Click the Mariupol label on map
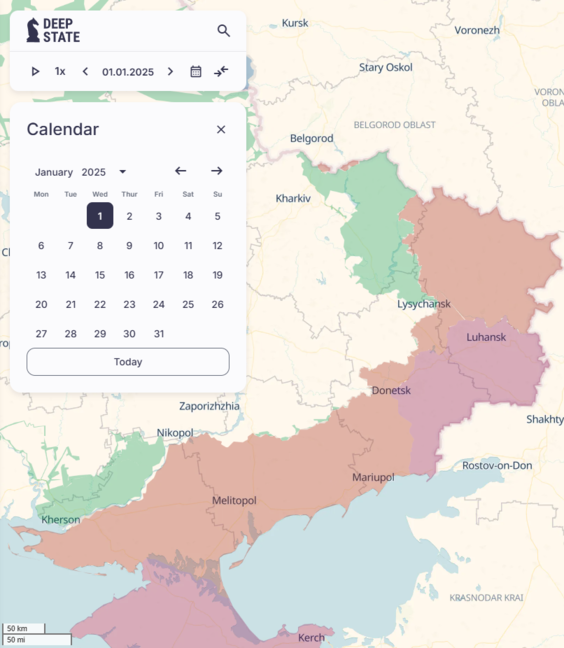 pyautogui.click(x=373, y=477)
